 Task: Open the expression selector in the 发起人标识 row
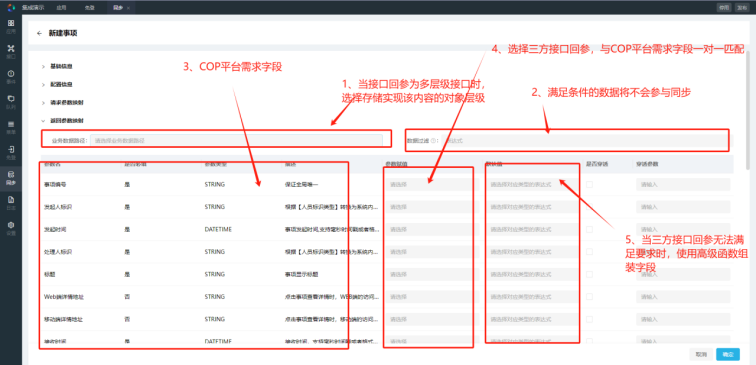coord(532,207)
